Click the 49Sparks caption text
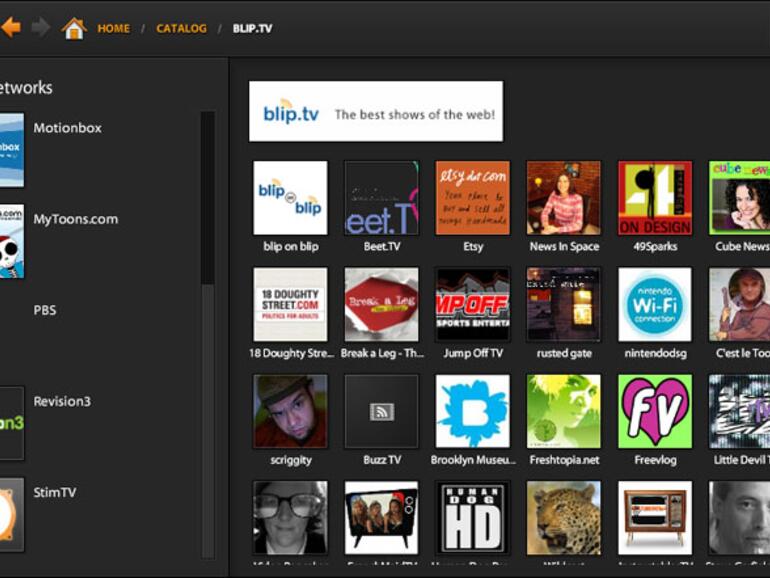 (655, 247)
